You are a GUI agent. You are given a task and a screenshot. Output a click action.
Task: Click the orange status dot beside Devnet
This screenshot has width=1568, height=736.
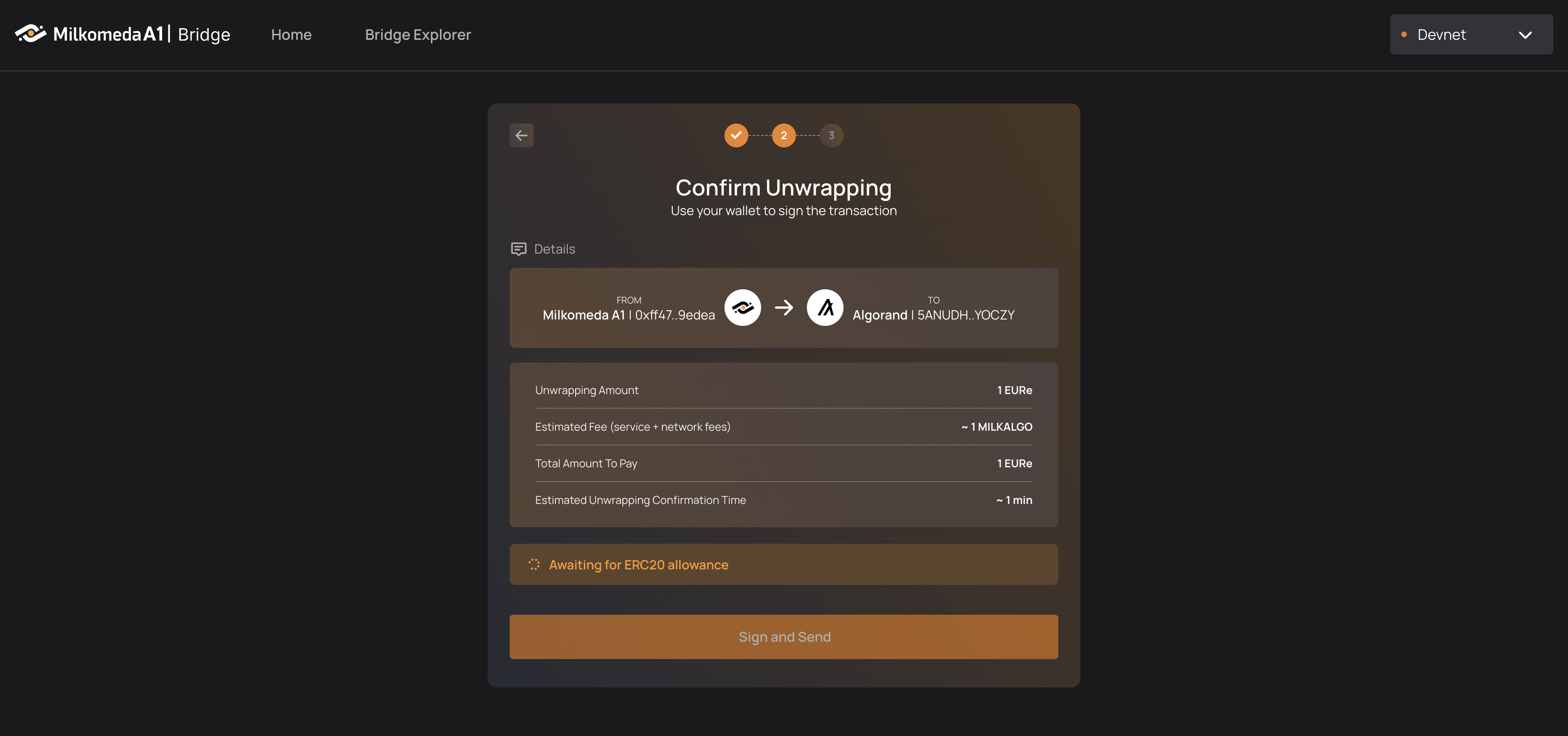1404,35
